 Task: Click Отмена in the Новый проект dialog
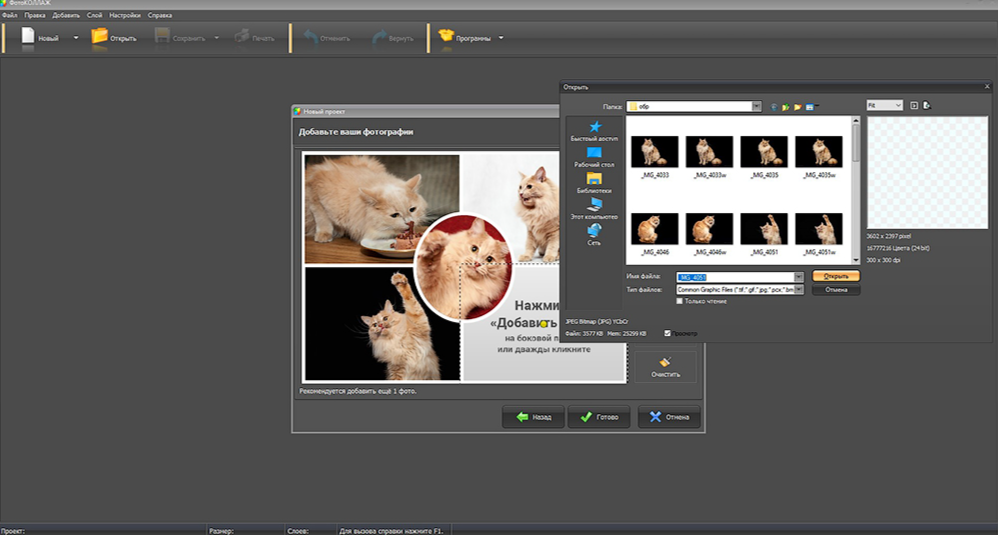(669, 417)
